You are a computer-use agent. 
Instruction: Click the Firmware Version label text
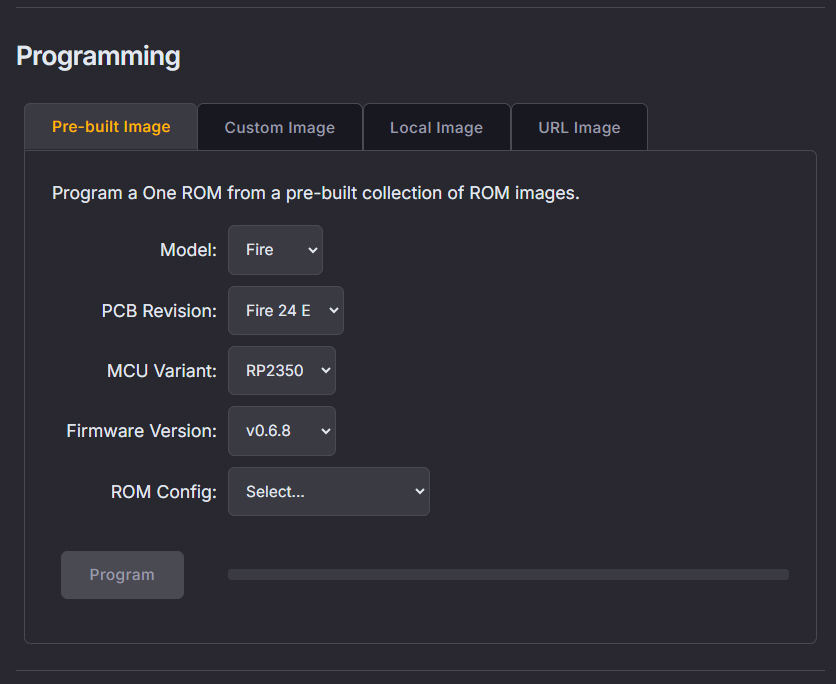coord(141,431)
